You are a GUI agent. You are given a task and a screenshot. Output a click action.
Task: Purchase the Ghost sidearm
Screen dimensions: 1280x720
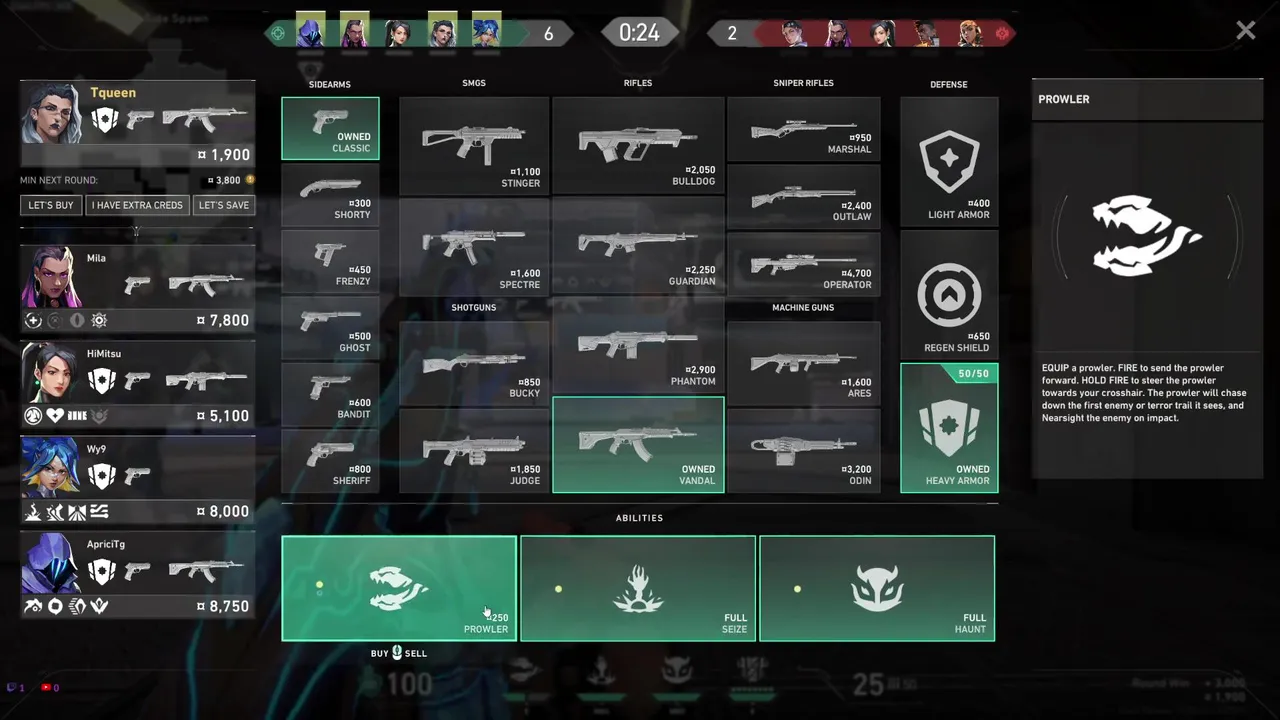click(330, 328)
